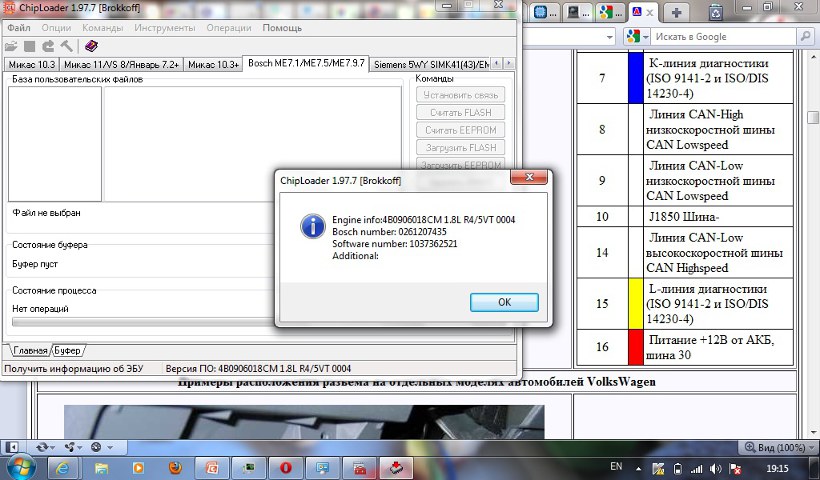Open the tray volume speaker icon
This screenshot has width=820, height=480.
click(x=715, y=468)
